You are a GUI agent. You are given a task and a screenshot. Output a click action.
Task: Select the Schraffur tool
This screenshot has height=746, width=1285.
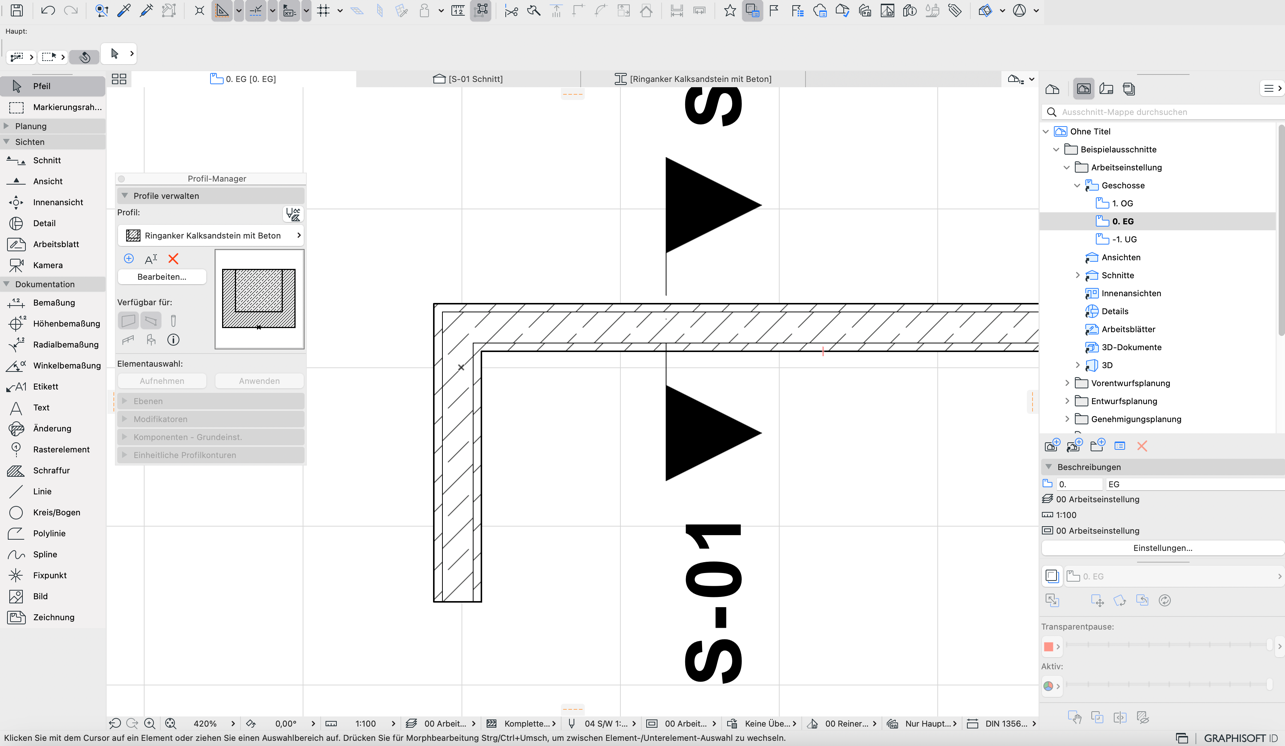tap(53, 470)
